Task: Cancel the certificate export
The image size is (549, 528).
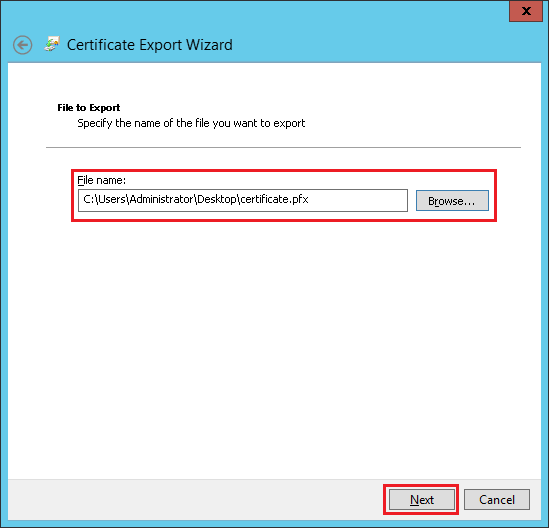Action: (x=496, y=500)
